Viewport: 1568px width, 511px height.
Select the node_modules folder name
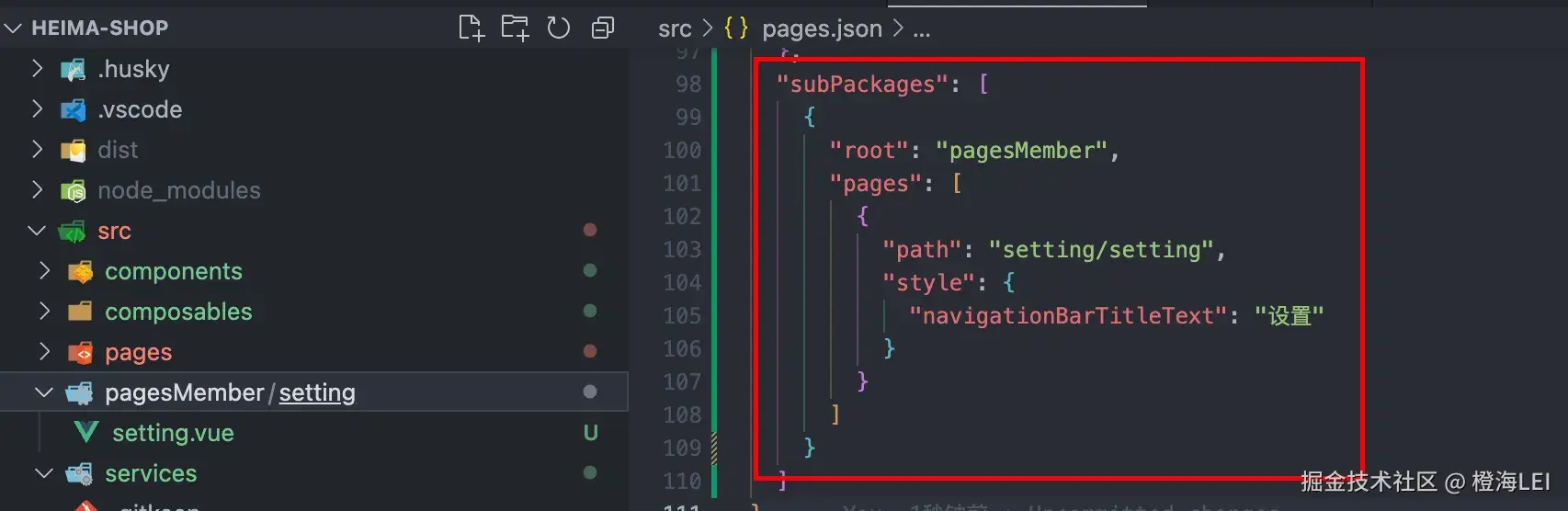(x=179, y=190)
